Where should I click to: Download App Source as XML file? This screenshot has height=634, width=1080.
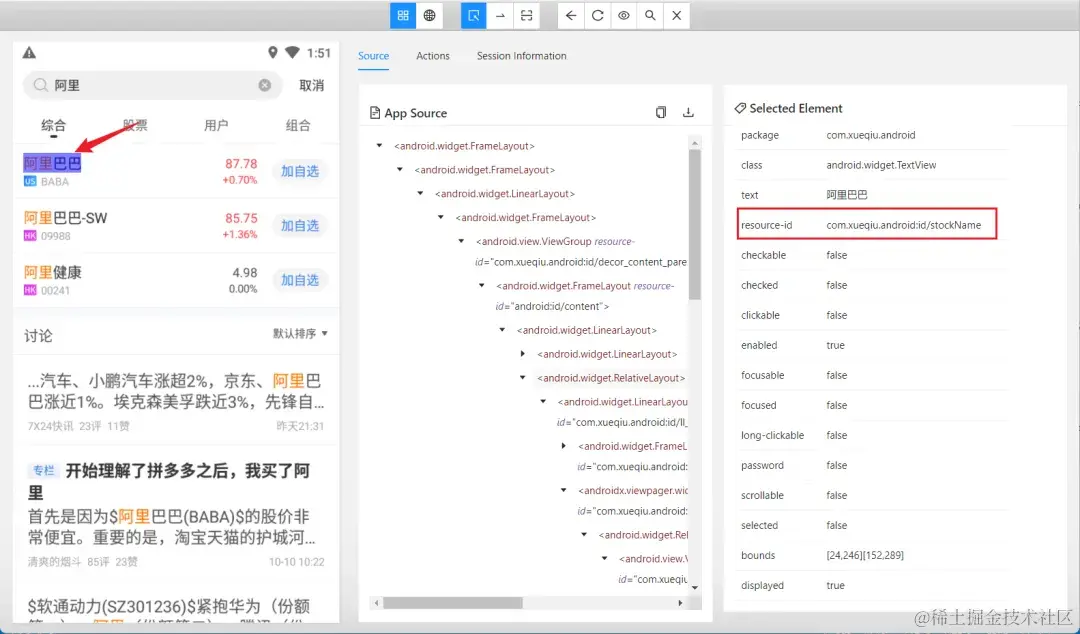(688, 112)
